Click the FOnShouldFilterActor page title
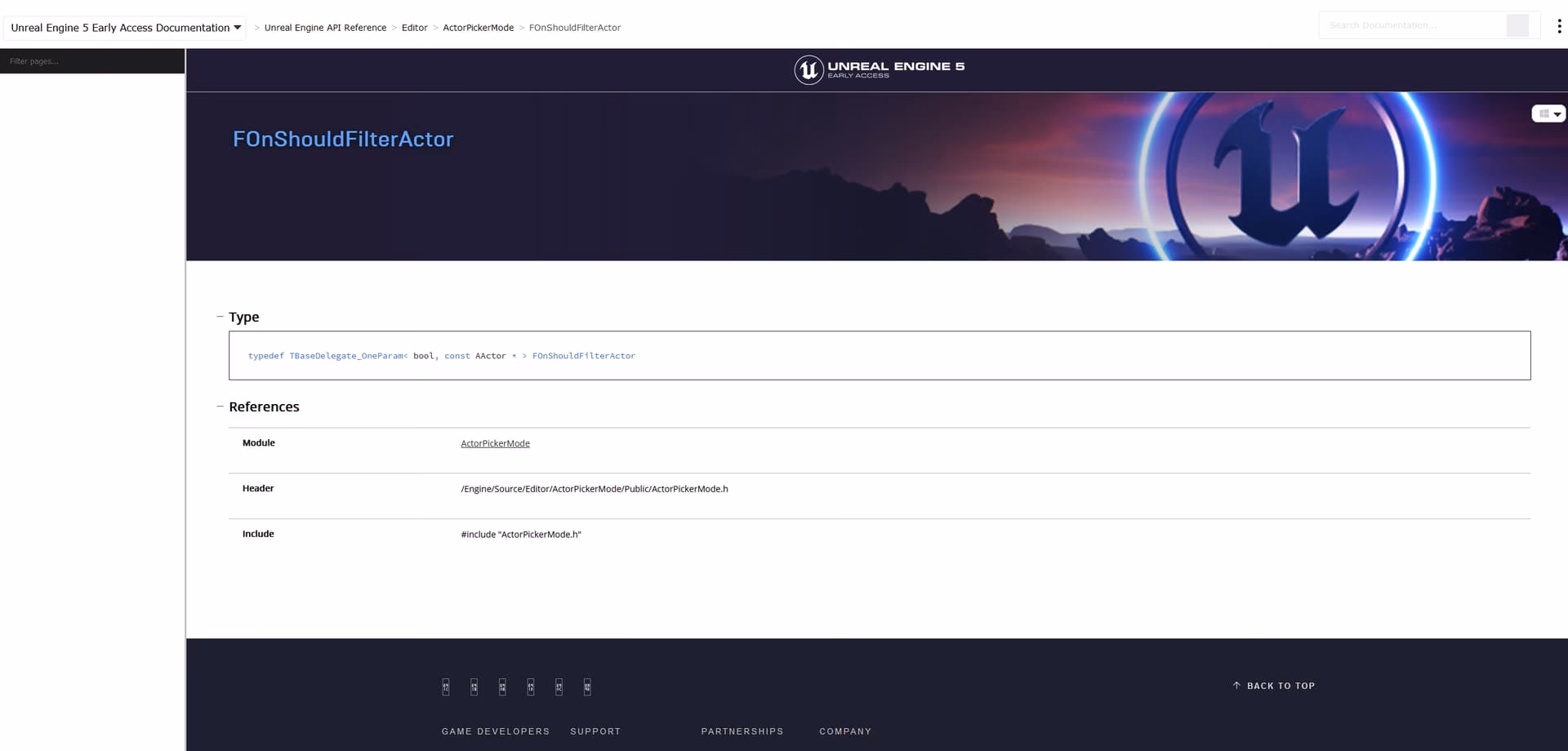The image size is (1568, 751). pos(343,139)
